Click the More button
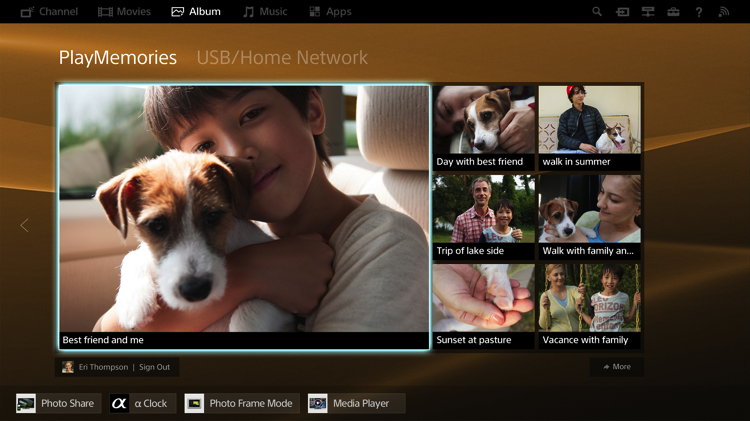This screenshot has height=421, width=750. click(x=617, y=366)
